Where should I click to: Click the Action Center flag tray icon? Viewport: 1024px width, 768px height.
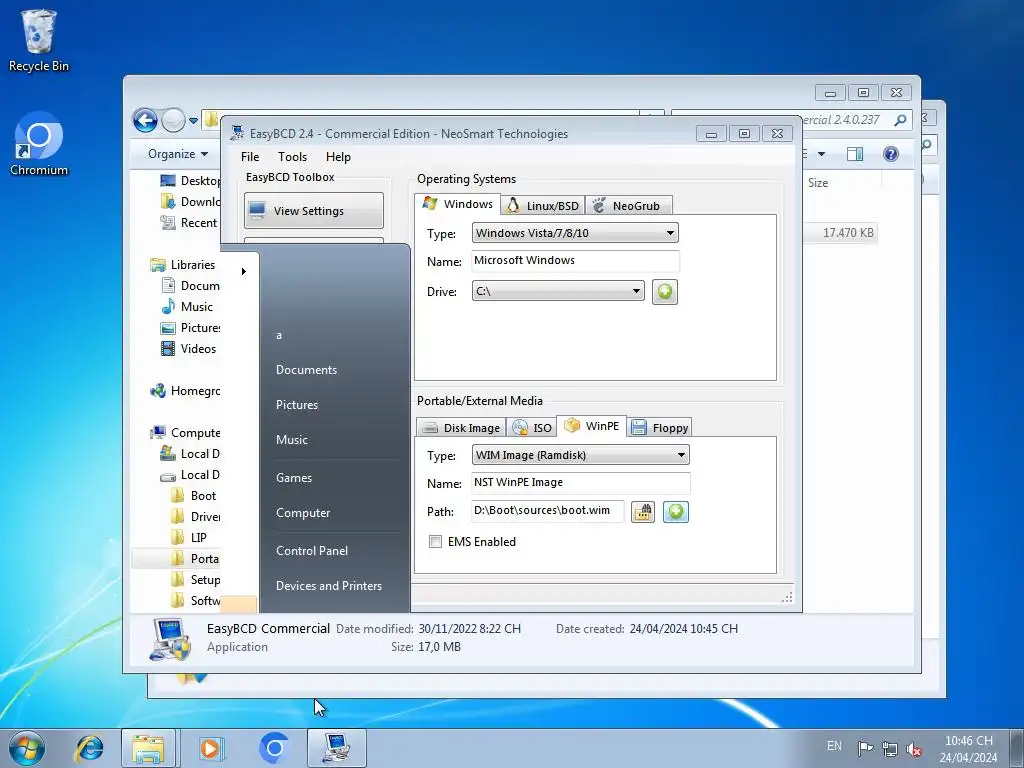(x=865, y=748)
